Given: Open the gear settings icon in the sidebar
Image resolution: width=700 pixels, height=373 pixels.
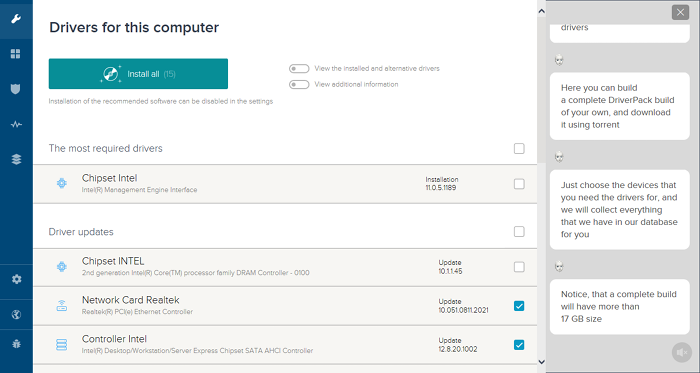Looking at the screenshot, I should [17, 279].
